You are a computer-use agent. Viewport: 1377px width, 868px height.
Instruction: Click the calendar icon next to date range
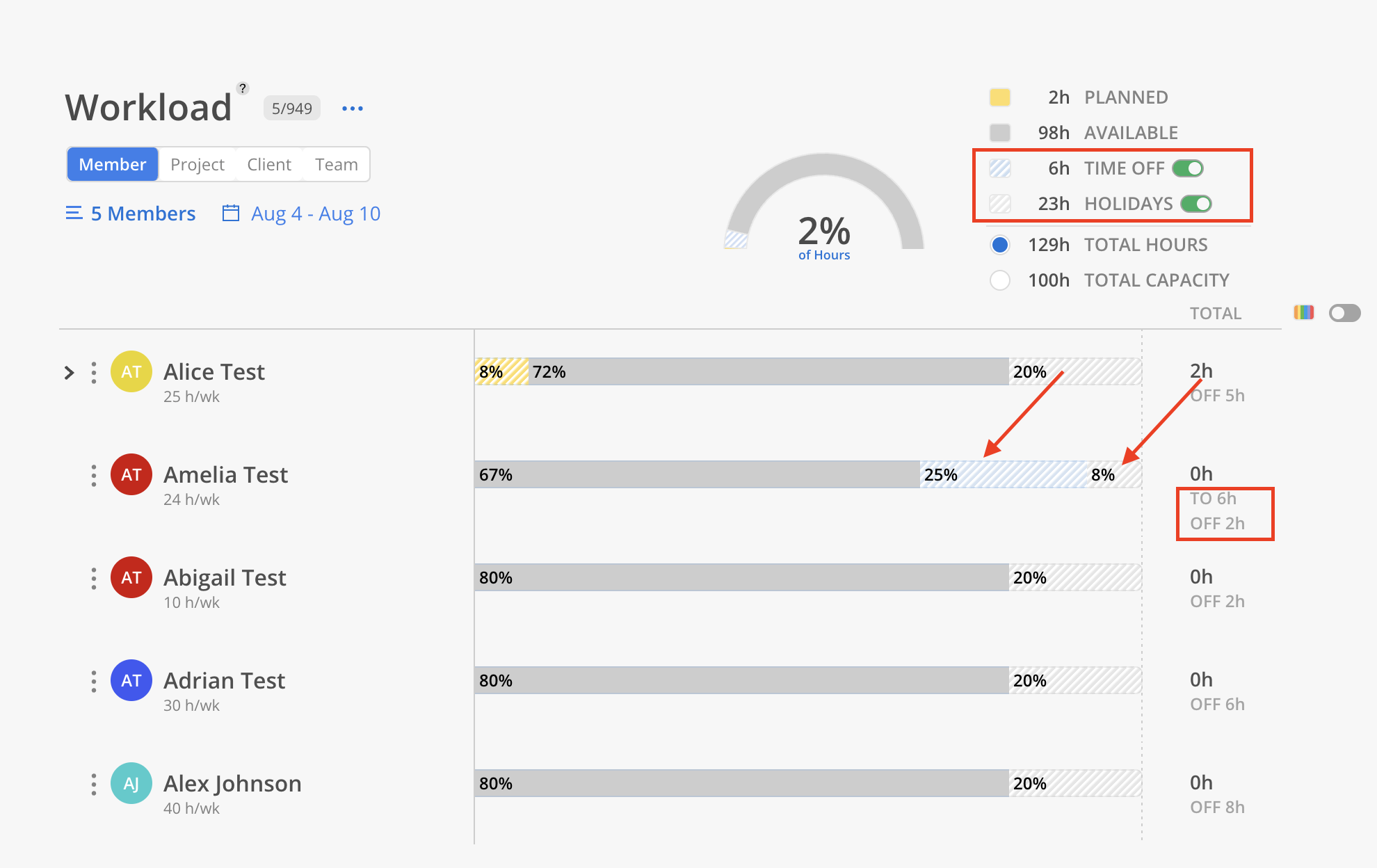231,213
